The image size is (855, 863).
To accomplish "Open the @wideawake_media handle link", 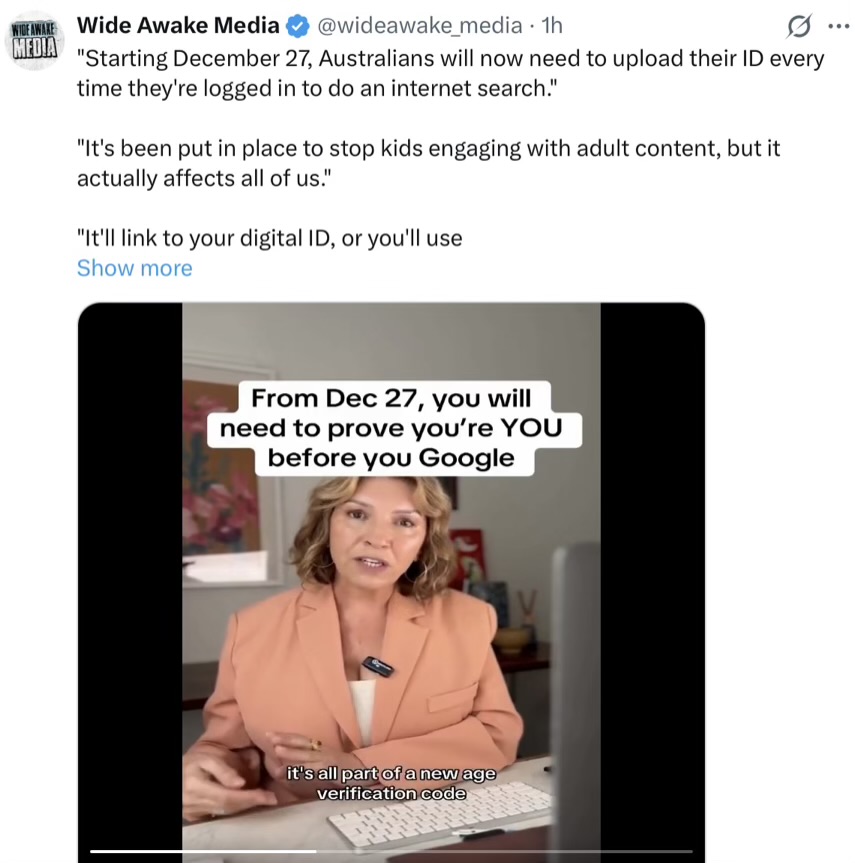I will coord(420,25).
